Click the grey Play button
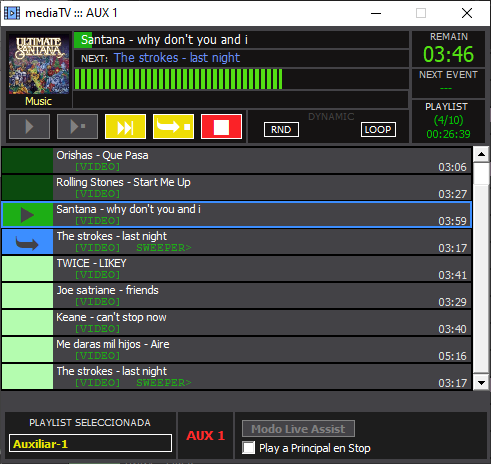The image size is (491, 464). [x=29, y=127]
